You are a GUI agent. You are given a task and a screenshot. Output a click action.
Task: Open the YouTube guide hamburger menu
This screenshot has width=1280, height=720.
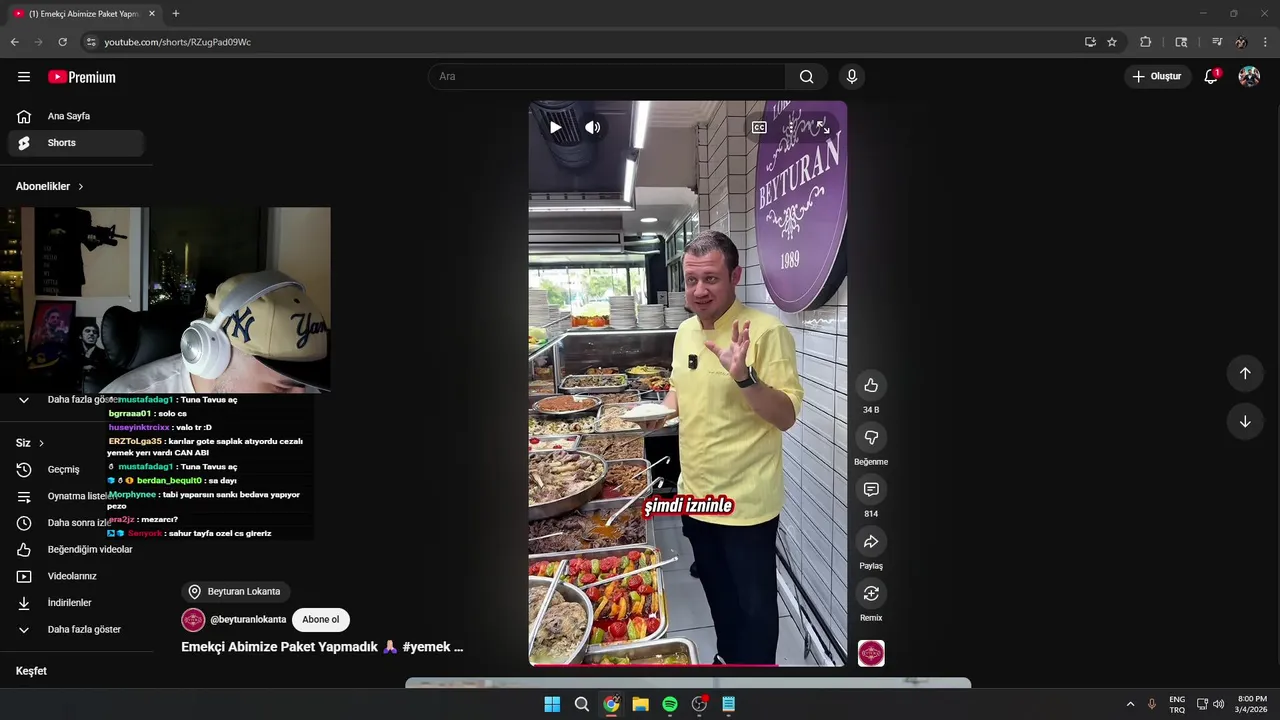point(24,77)
